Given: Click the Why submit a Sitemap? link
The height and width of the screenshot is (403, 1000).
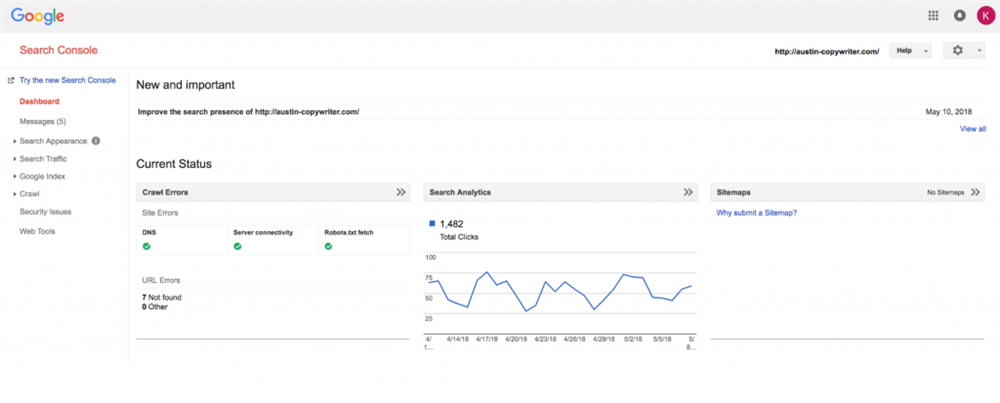Looking at the screenshot, I should (x=756, y=213).
